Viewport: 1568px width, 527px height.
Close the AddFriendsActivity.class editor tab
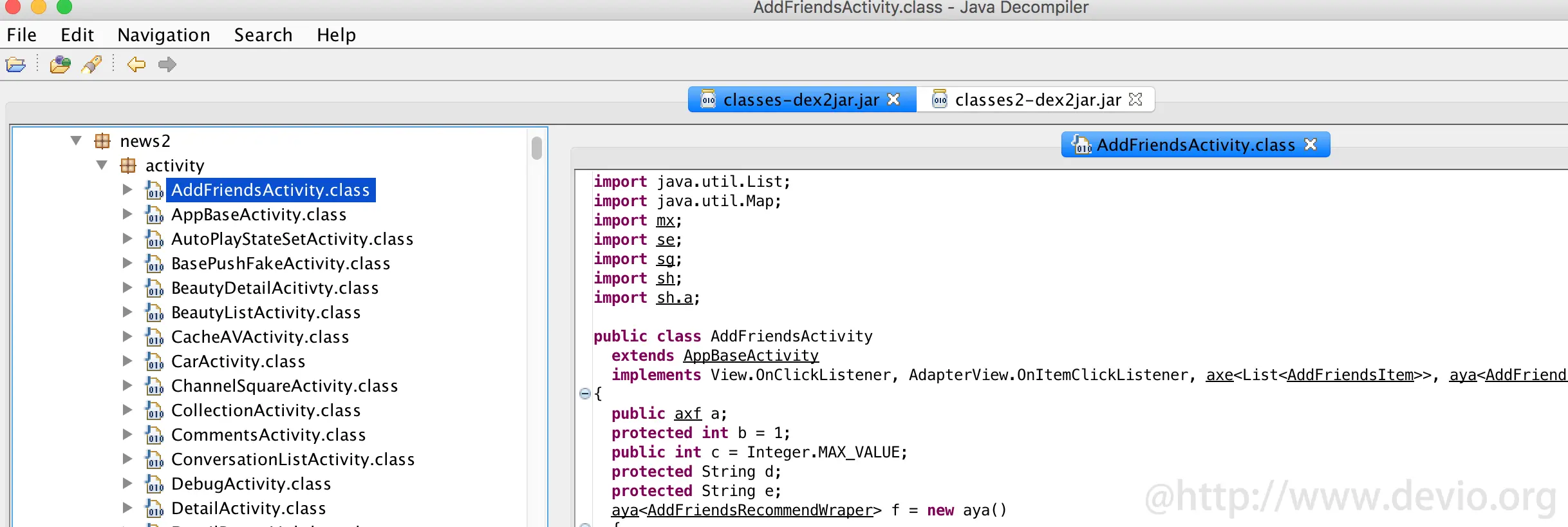click(x=1311, y=144)
